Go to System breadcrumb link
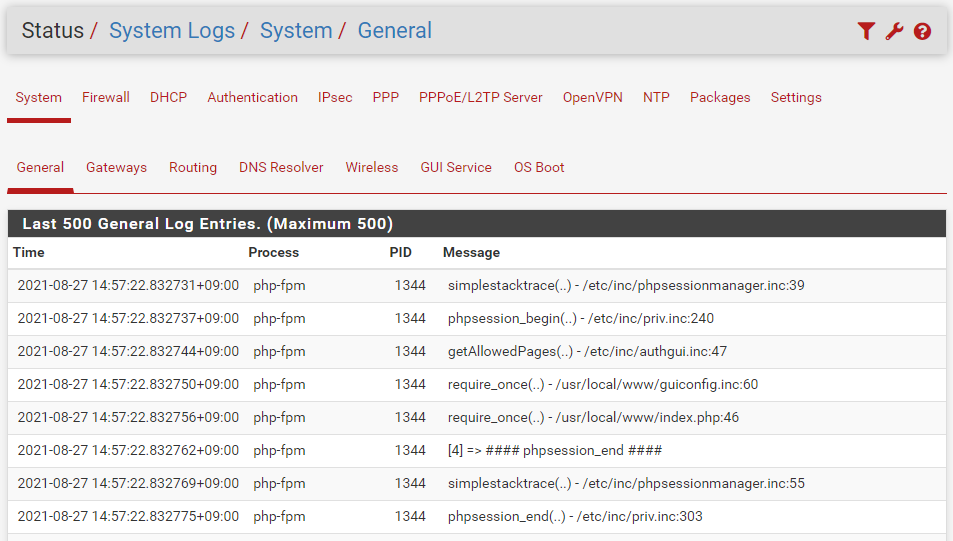 point(296,30)
